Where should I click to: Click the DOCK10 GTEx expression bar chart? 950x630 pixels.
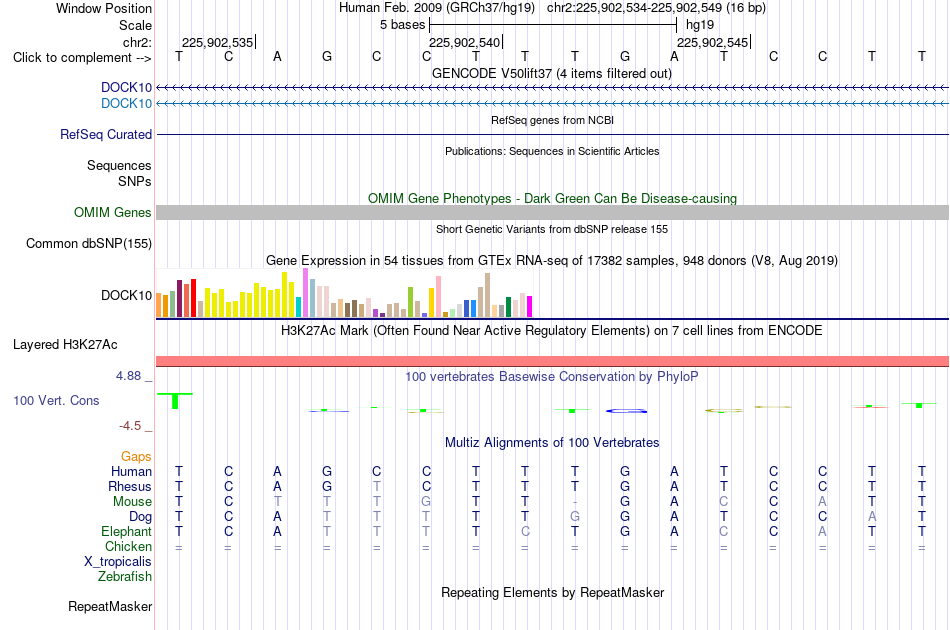tap(344, 294)
